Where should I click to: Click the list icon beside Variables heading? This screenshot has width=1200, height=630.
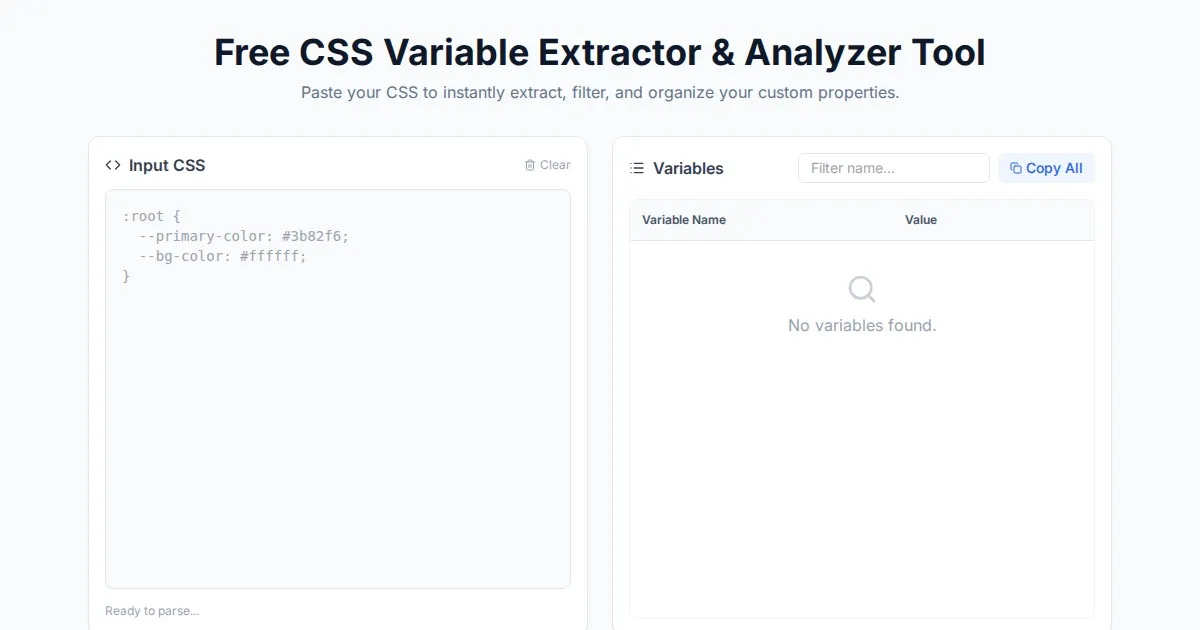click(x=637, y=168)
